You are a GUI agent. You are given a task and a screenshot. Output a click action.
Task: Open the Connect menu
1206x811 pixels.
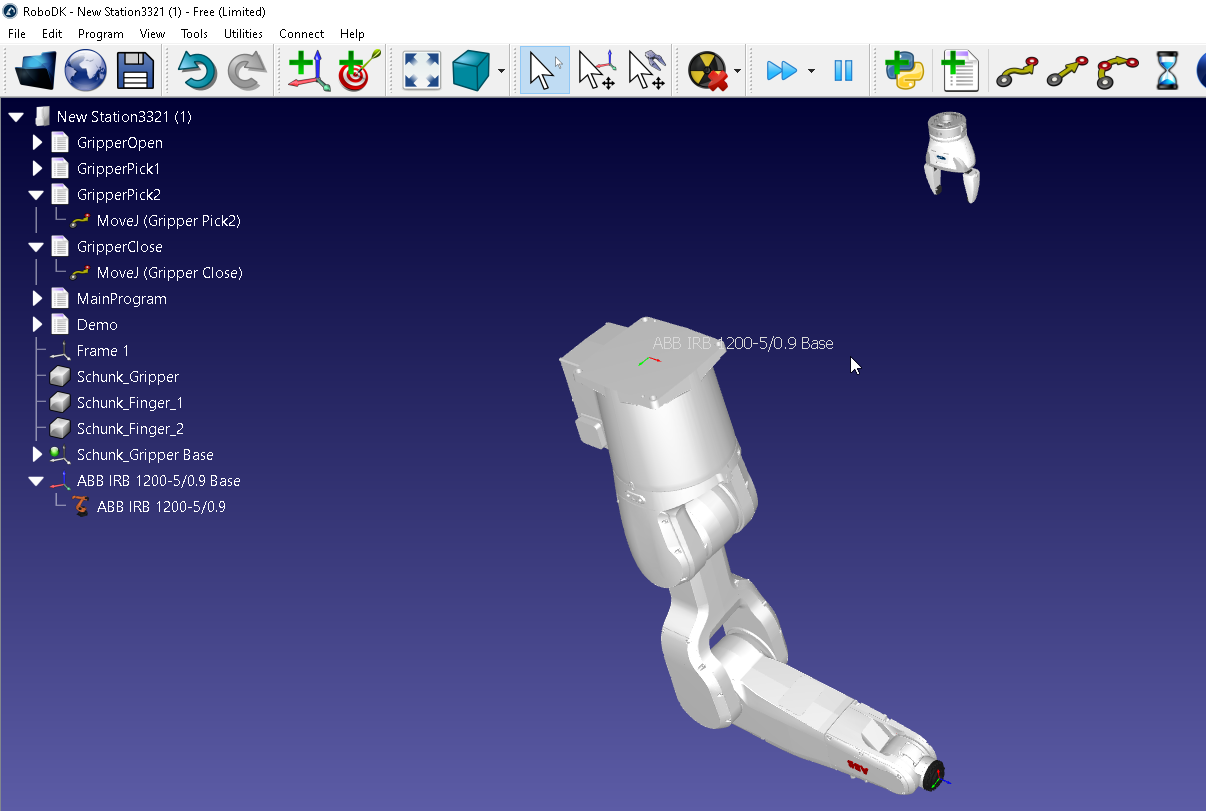pyautogui.click(x=301, y=33)
